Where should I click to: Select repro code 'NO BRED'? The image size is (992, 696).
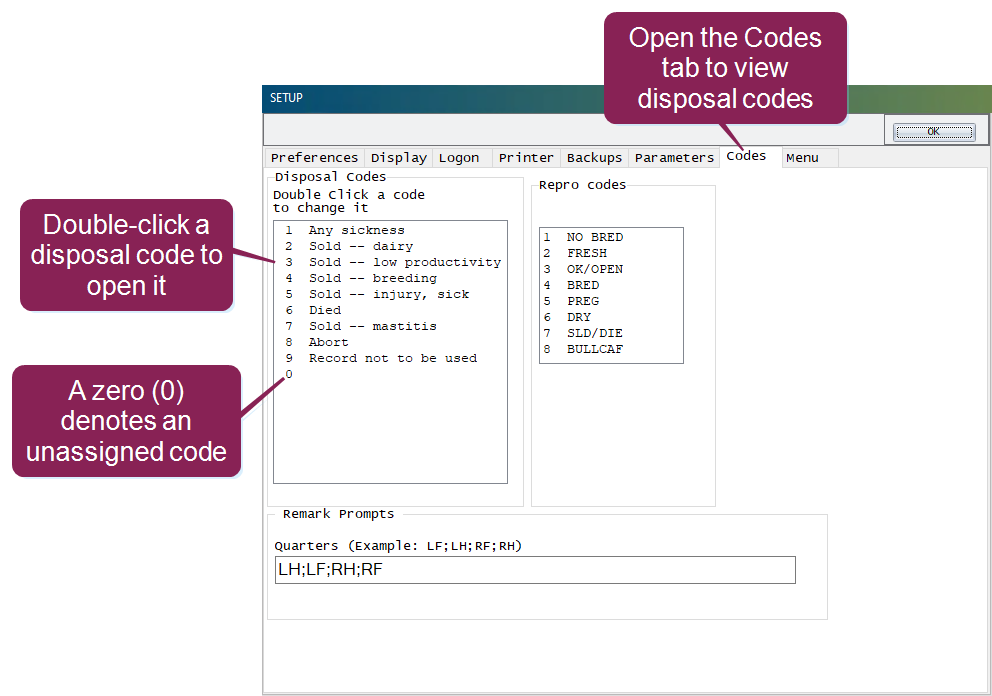(611, 237)
